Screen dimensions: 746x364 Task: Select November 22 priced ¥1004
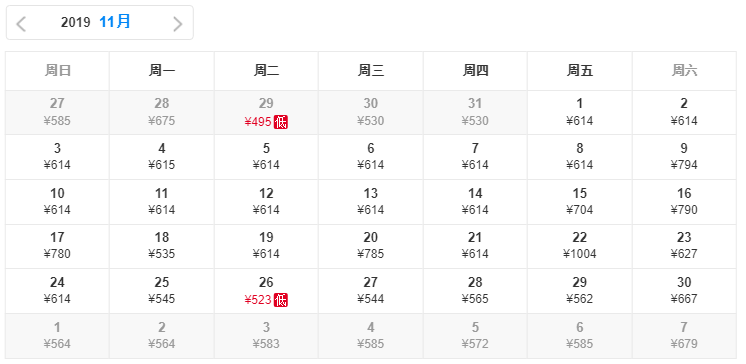(579, 246)
